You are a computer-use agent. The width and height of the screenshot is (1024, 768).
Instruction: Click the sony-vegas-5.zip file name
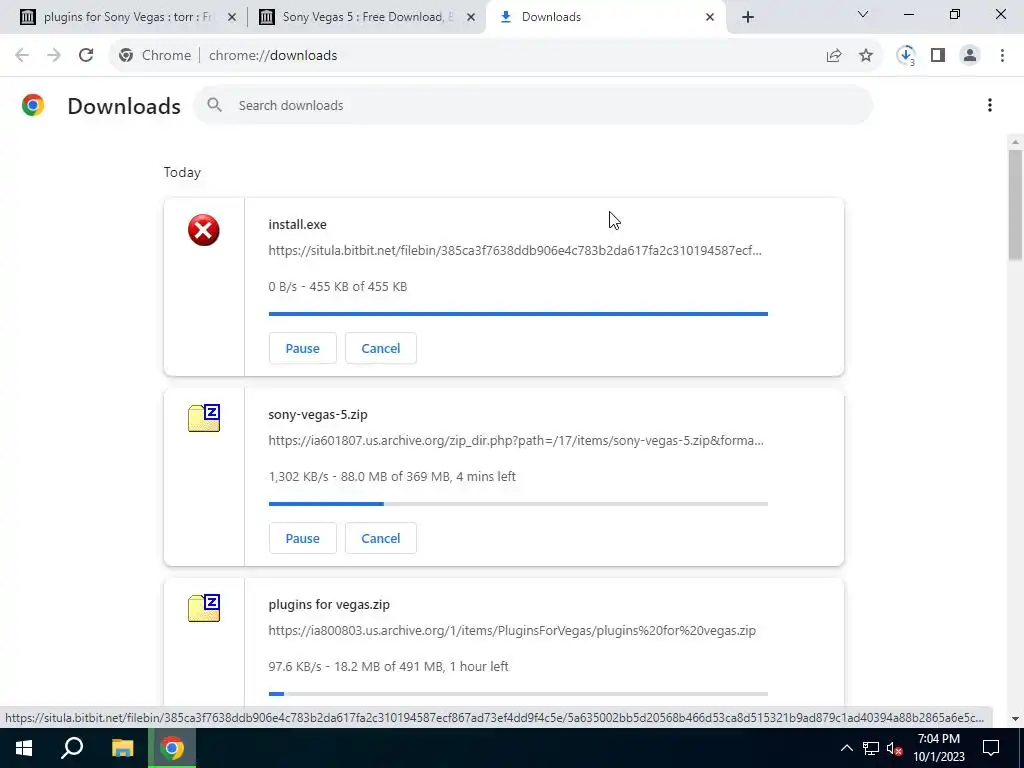(318, 414)
